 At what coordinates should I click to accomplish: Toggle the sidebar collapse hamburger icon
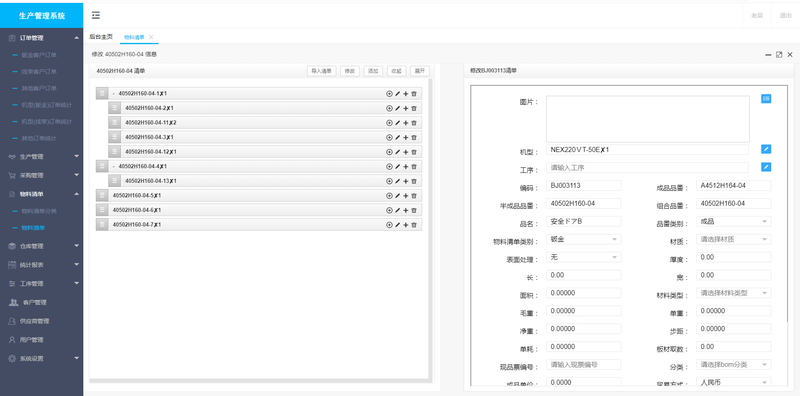tap(96, 15)
